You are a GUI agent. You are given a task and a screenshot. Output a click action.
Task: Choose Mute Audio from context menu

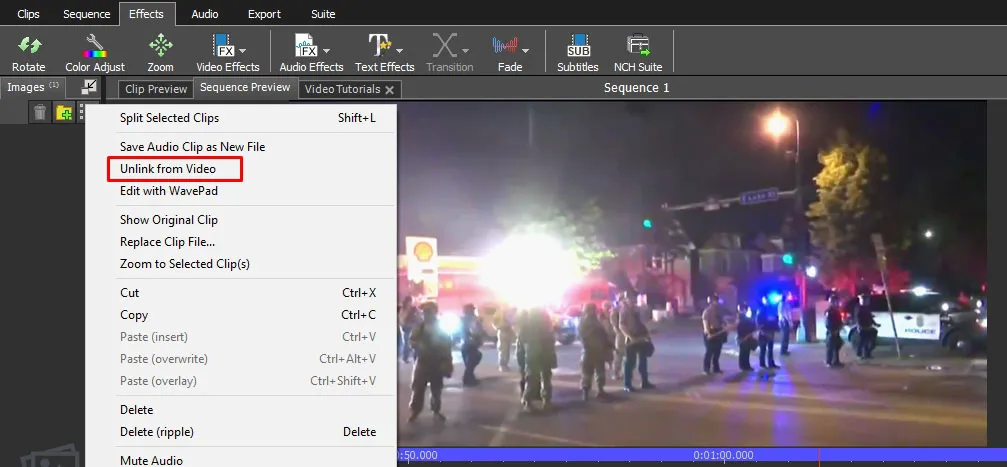151,460
